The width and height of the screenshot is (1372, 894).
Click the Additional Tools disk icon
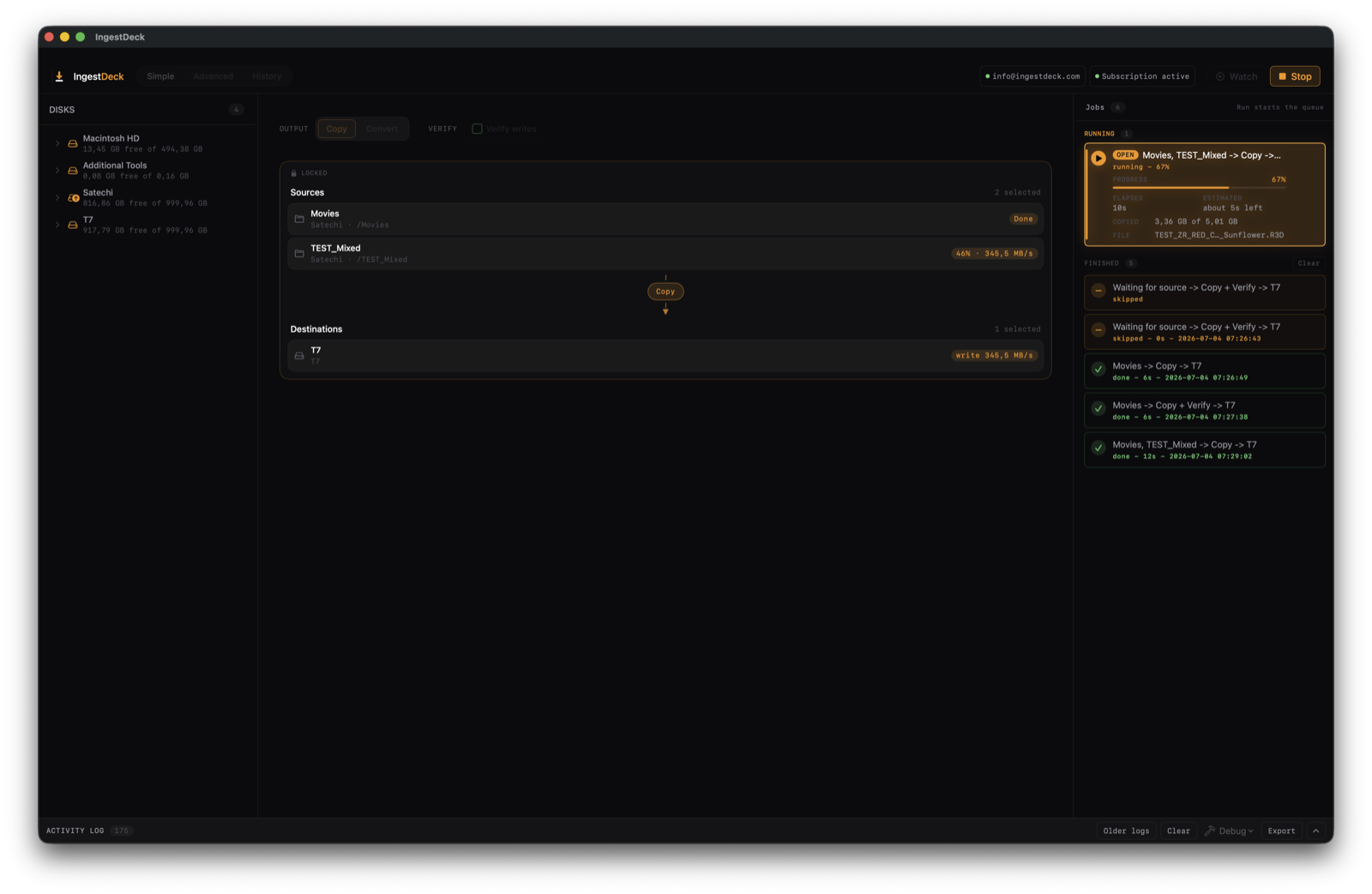[x=73, y=171]
